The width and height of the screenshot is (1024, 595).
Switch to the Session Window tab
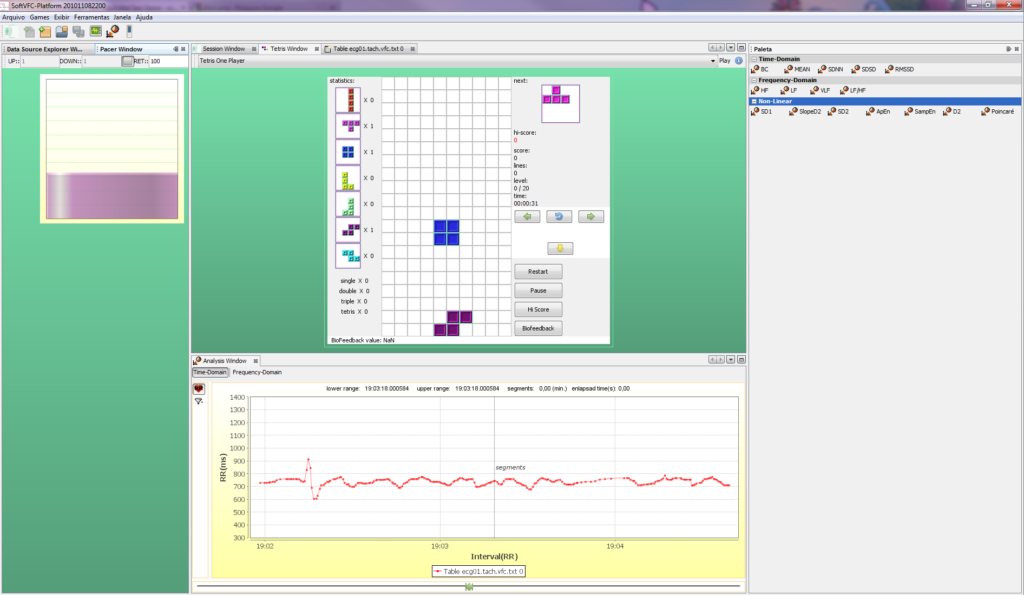click(223, 48)
